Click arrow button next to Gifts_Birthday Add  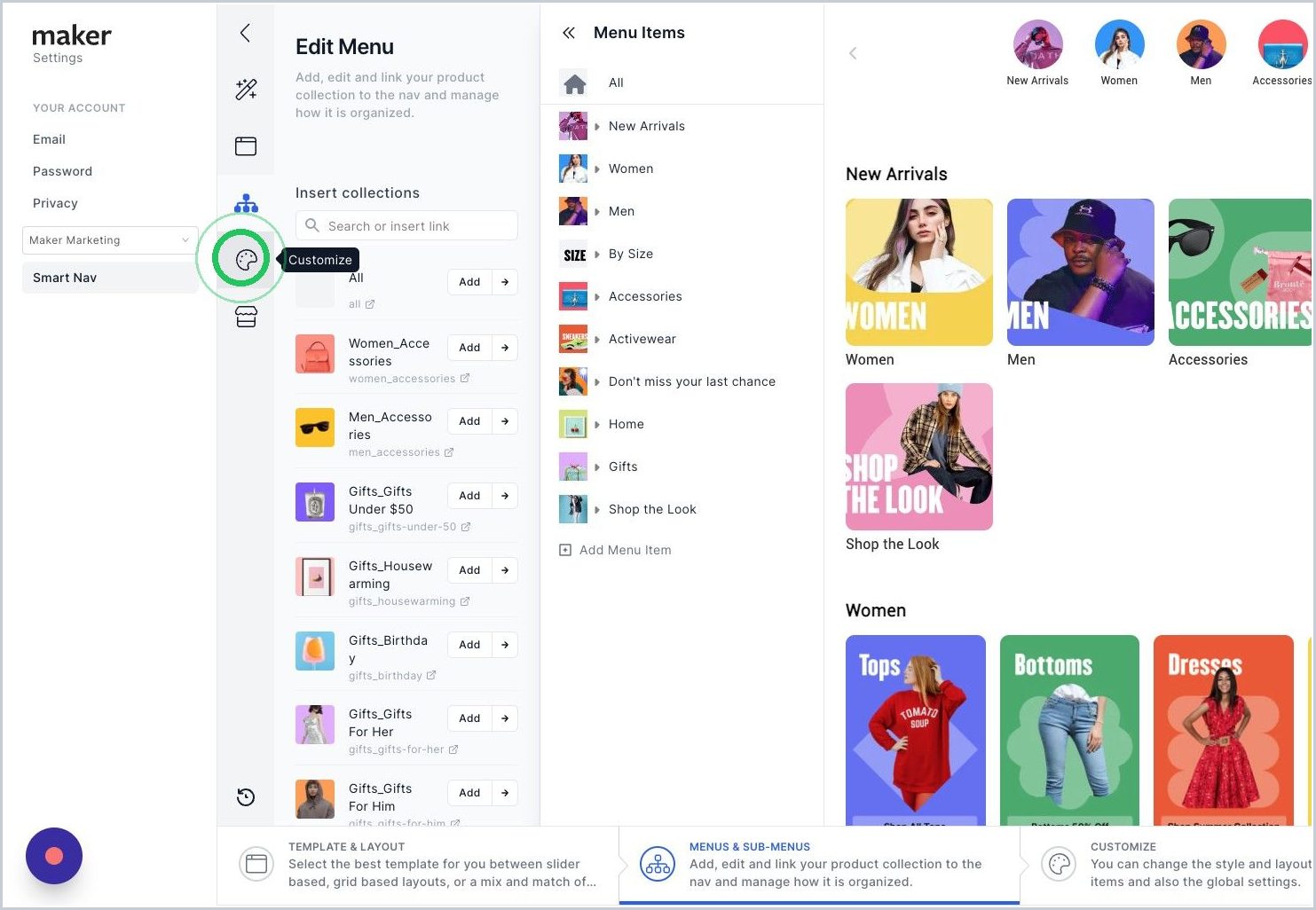coord(505,645)
